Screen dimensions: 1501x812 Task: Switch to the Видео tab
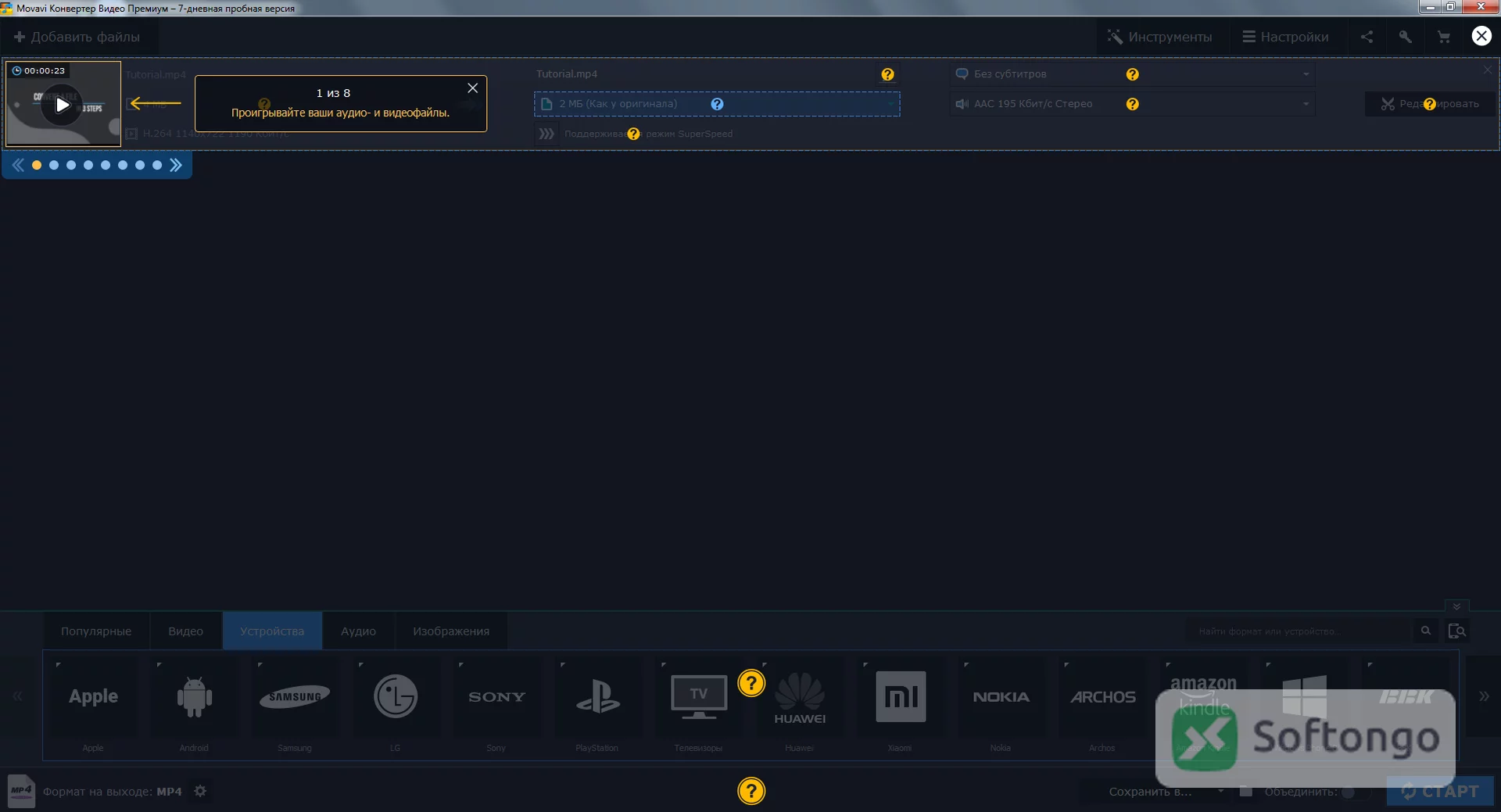(185, 631)
